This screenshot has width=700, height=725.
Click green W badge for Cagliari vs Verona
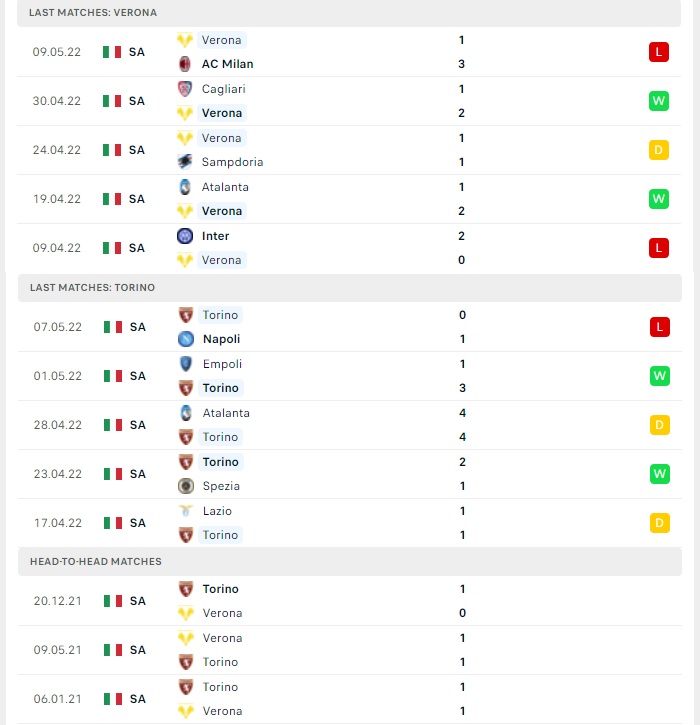659,101
